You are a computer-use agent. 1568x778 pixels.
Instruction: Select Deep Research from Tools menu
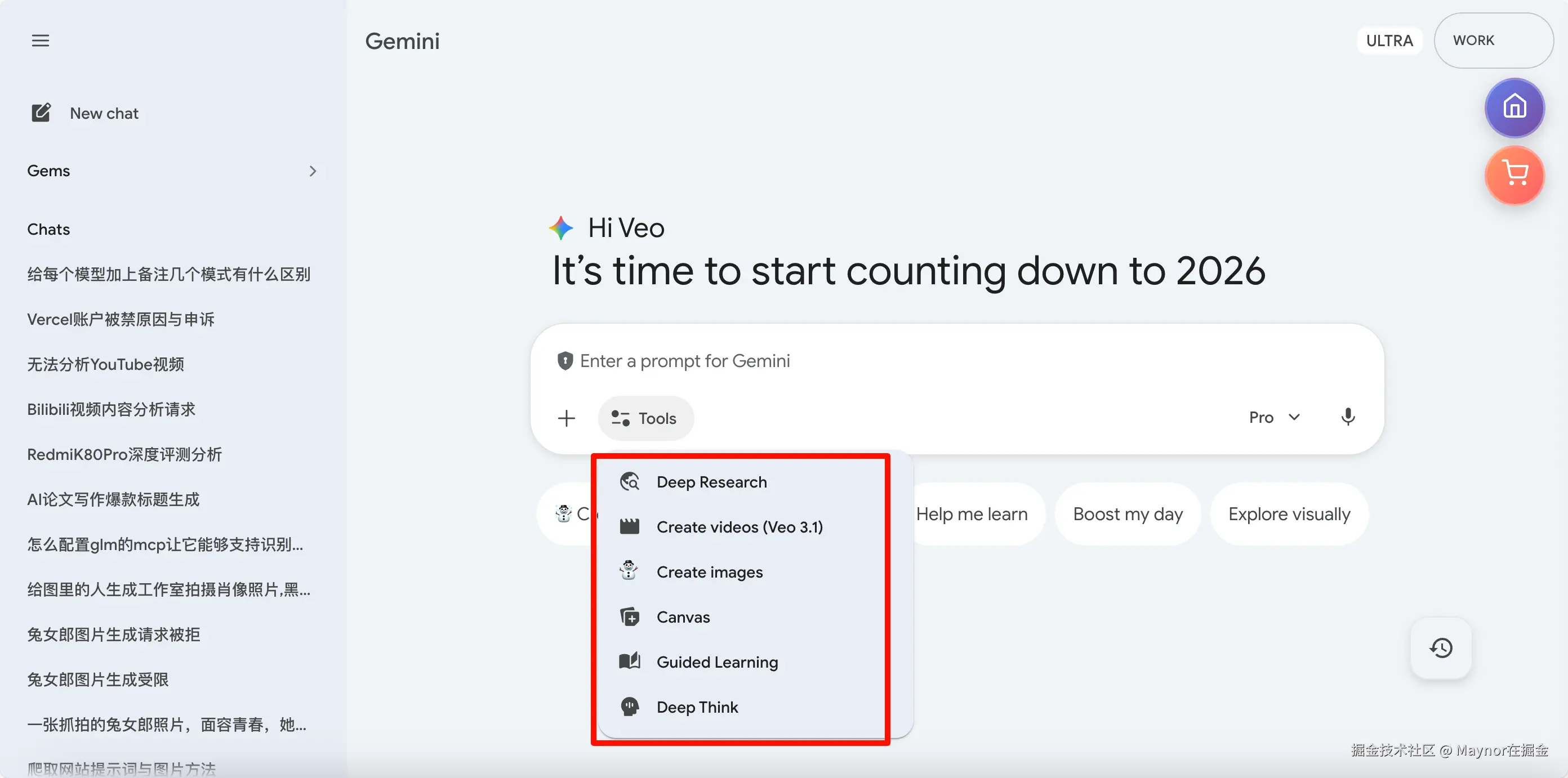click(x=711, y=482)
